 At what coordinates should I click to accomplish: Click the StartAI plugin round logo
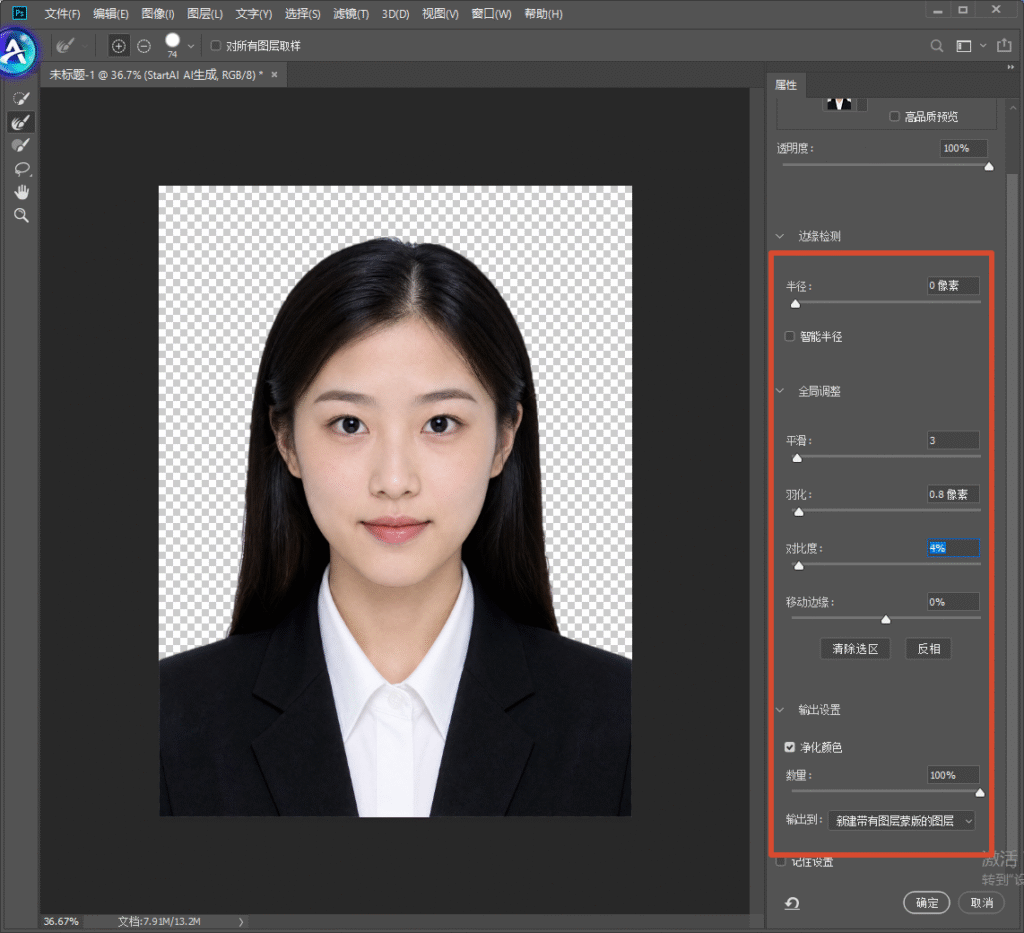[x=18, y=52]
